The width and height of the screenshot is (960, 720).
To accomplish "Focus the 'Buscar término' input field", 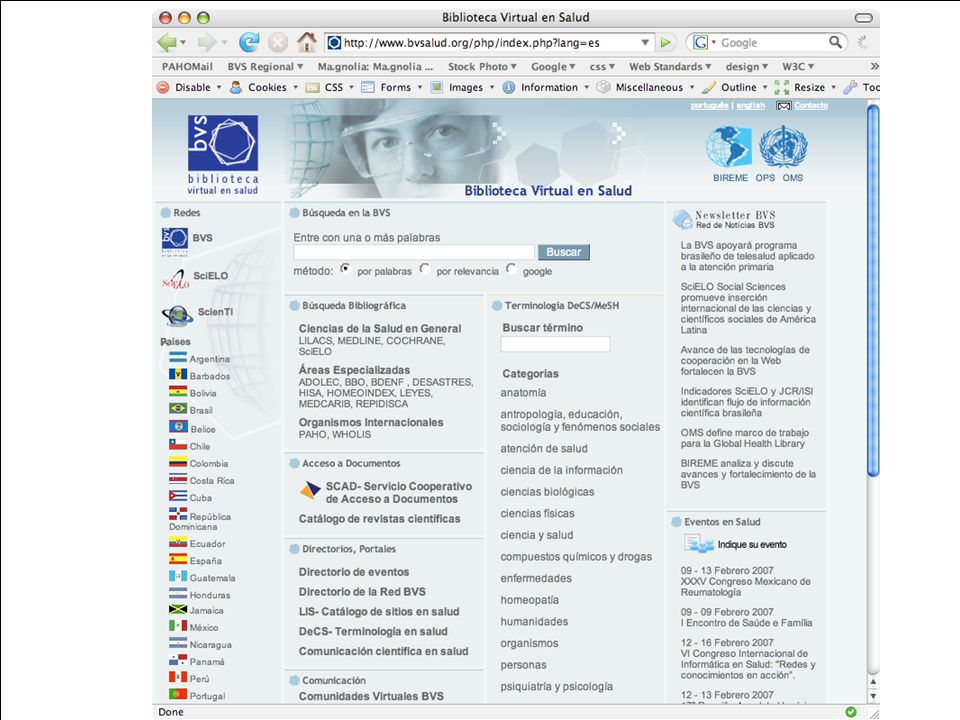I will tap(555, 344).
